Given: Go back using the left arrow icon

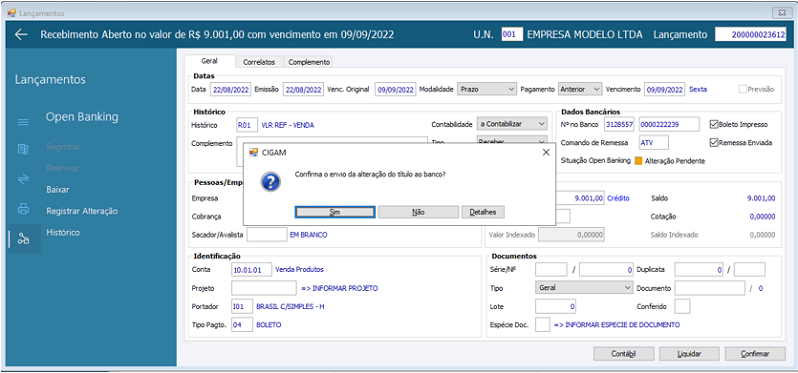Looking at the screenshot, I should 21,35.
